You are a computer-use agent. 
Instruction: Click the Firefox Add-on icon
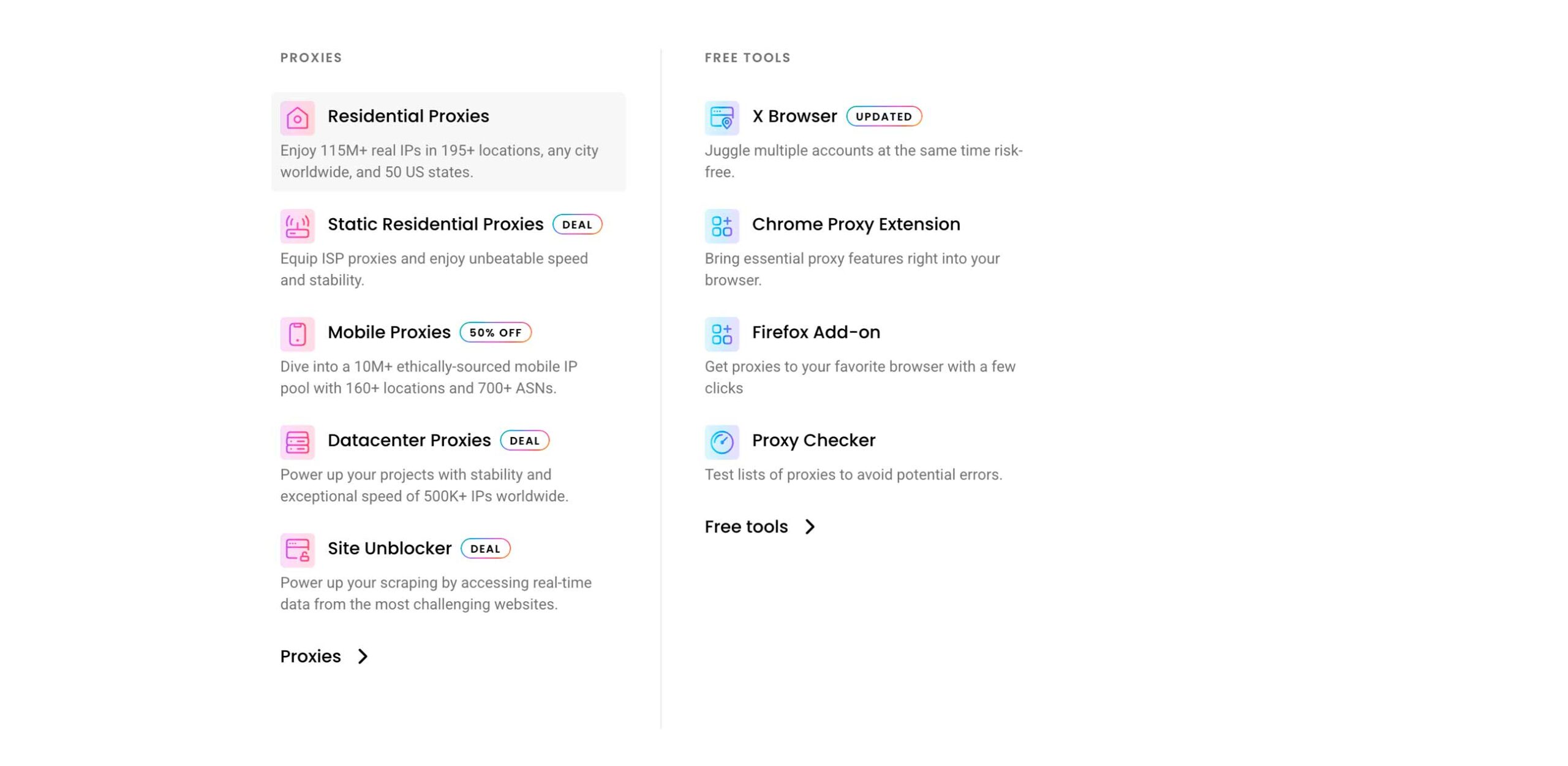coord(722,334)
